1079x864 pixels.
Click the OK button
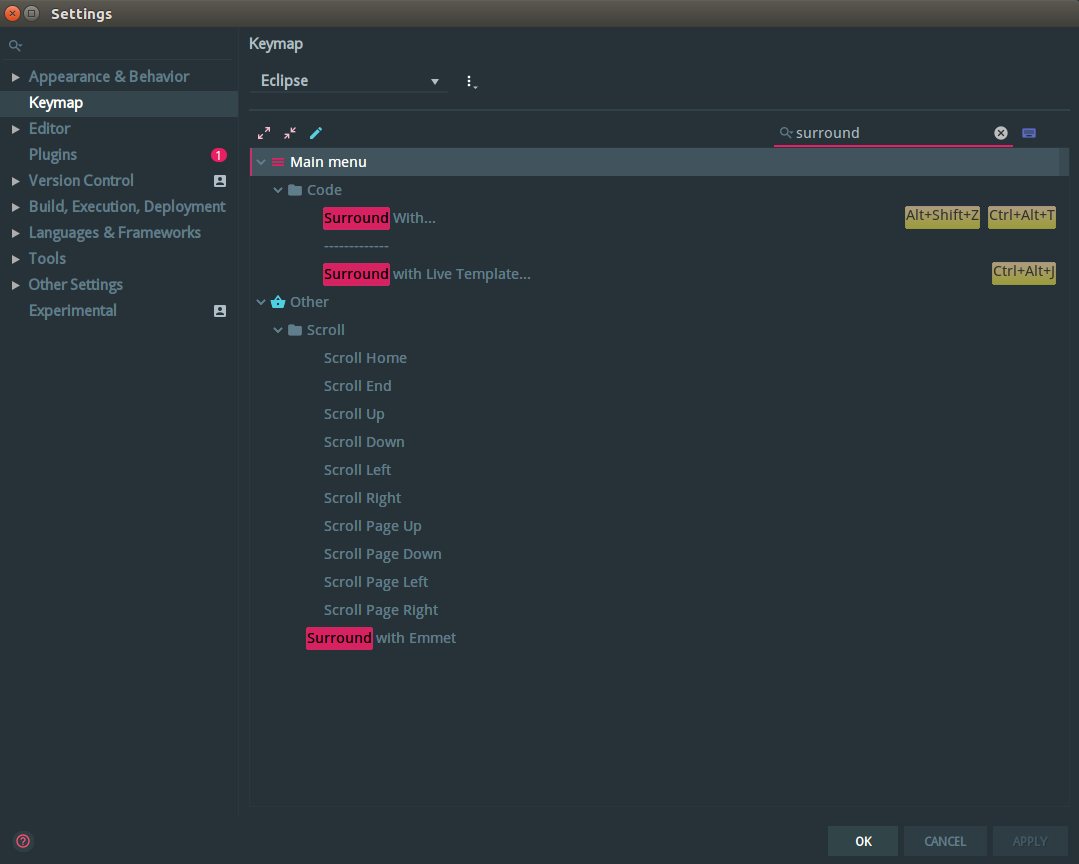(862, 841)
